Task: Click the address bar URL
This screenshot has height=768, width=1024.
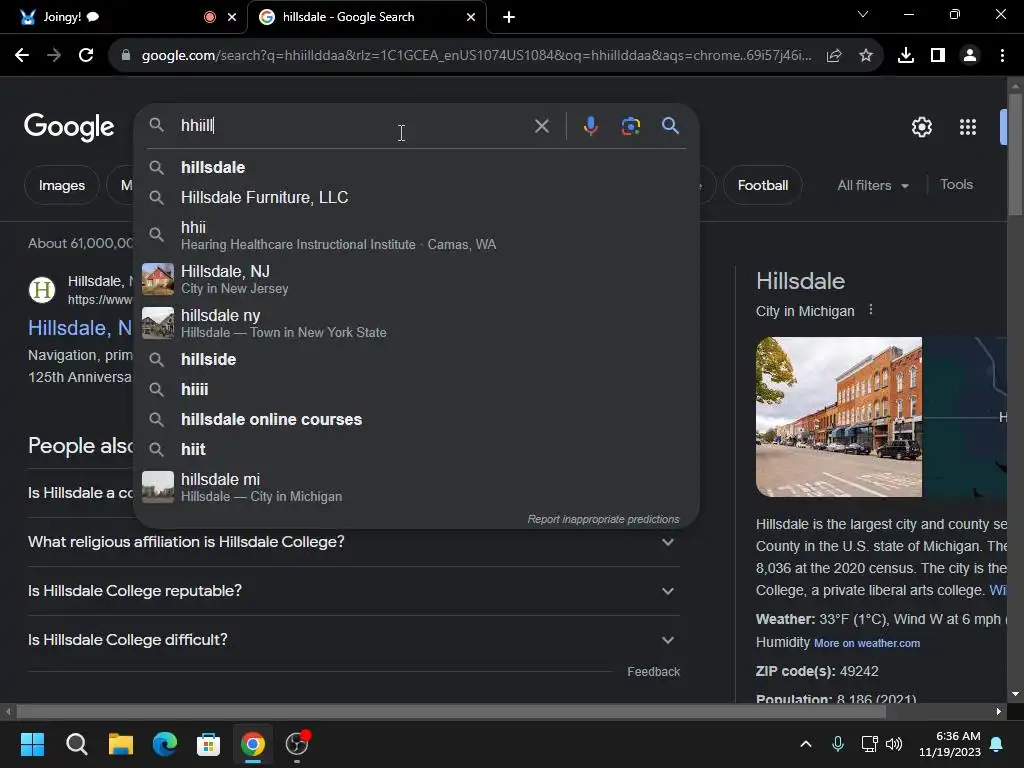Action: tap(477, 56)
